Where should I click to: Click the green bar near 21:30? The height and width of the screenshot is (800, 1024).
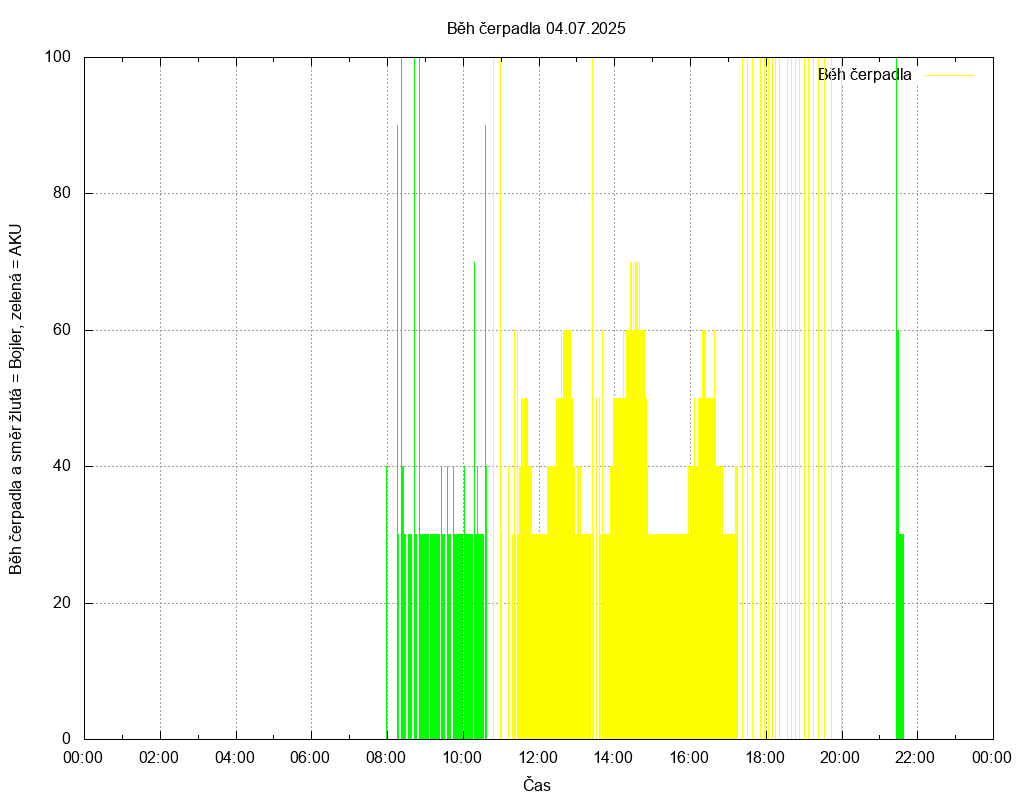tap(900, 637)
